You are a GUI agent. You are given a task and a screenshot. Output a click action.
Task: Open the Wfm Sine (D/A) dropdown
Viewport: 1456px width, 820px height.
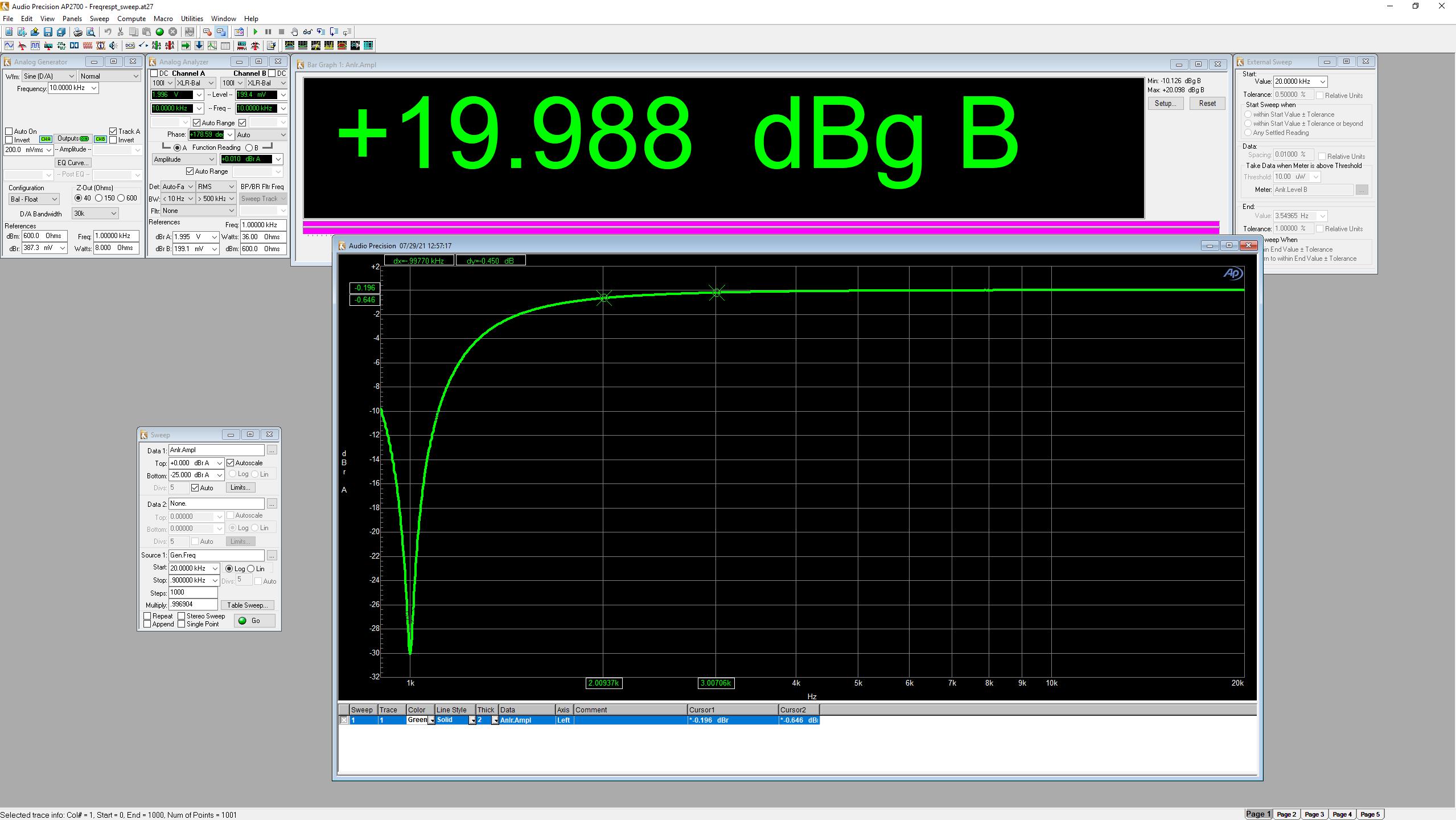72,76
